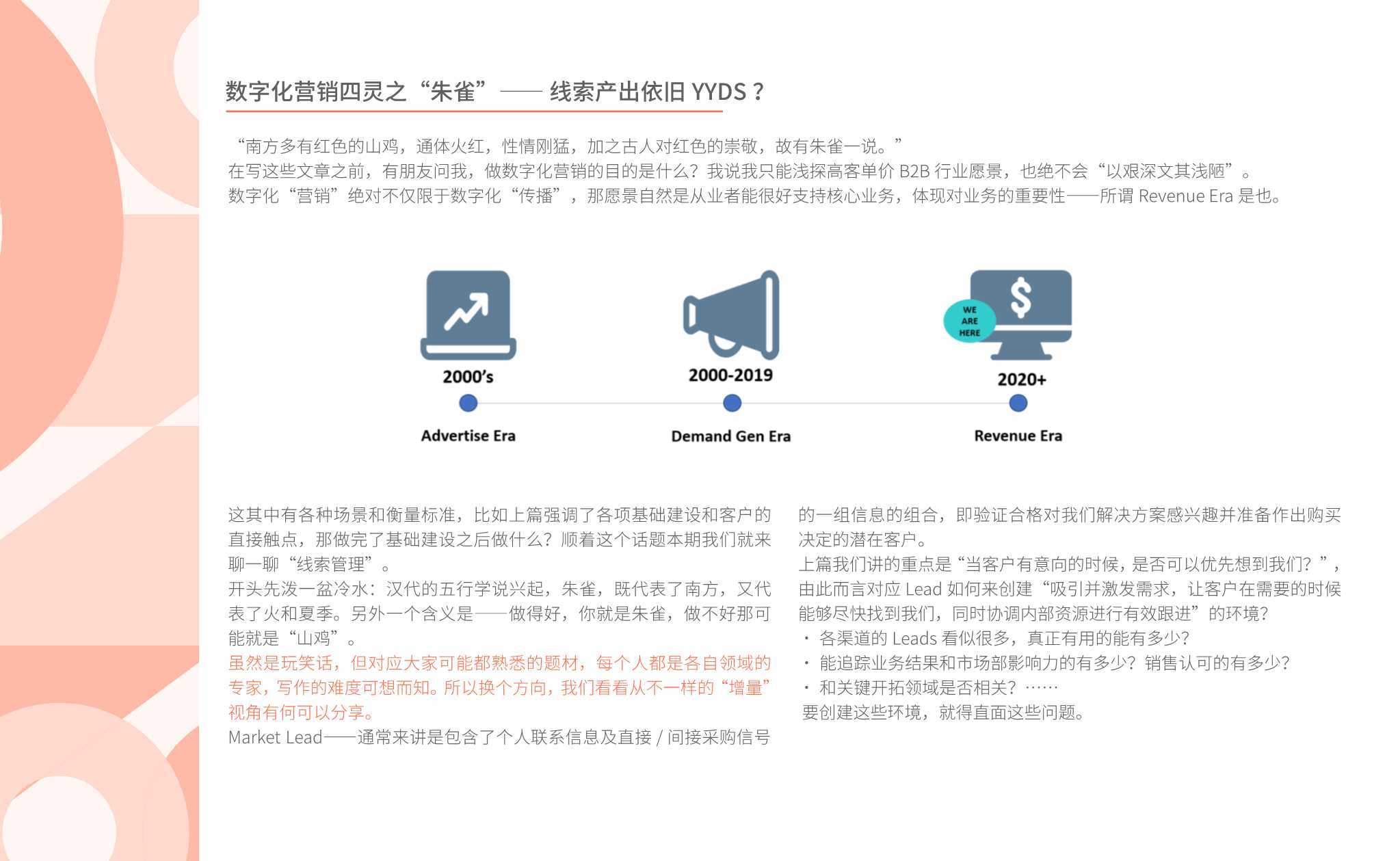
Task: Click the line starting 由此而言对应 Lead 如何来创建
Action: pyautogui.click(x=1070, y=589)
